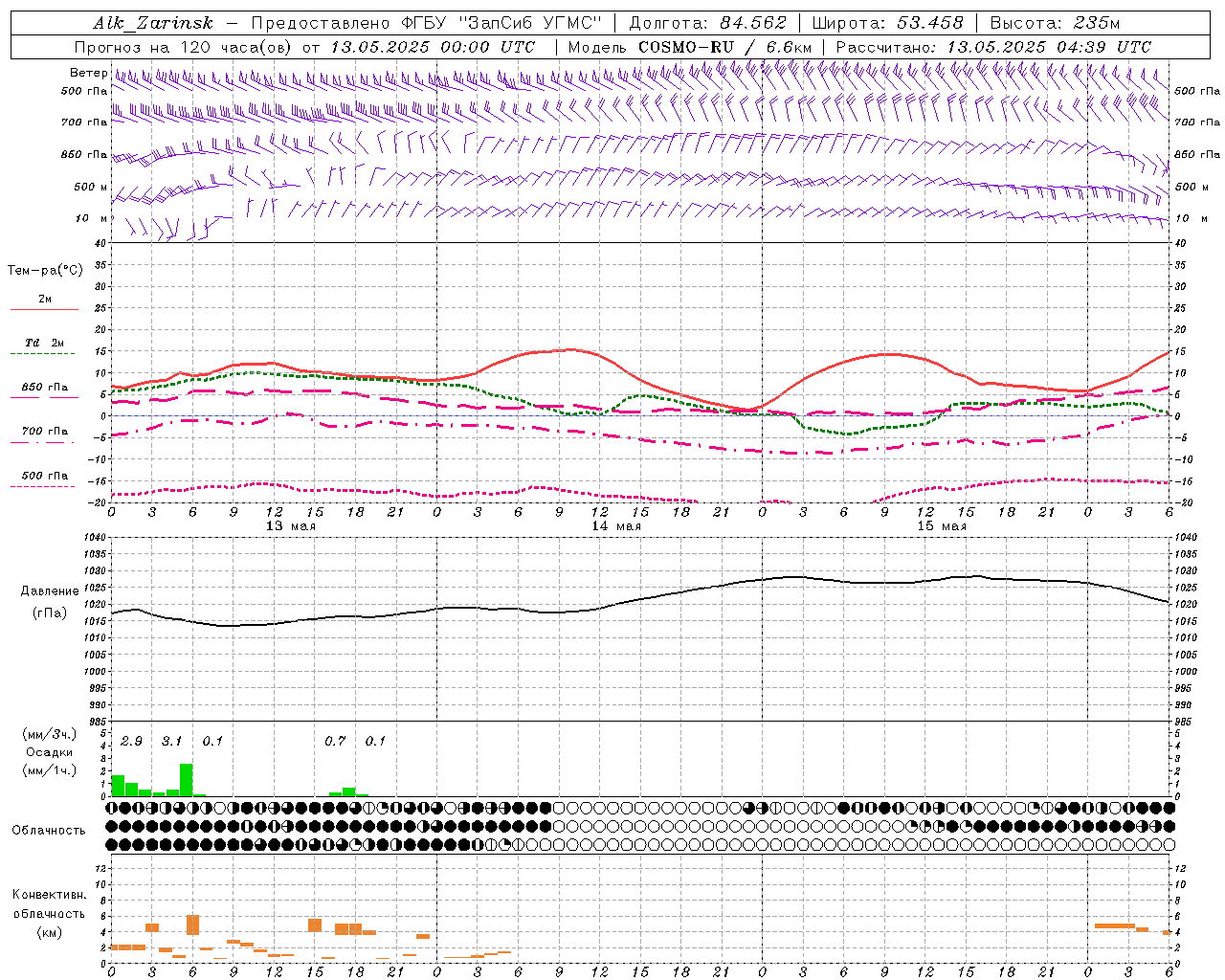The width and height of the screenshot is (1225, 980).
Task: Select the start time 13.05.2025 00:00 UTC
Action: (x=433, y=47)
